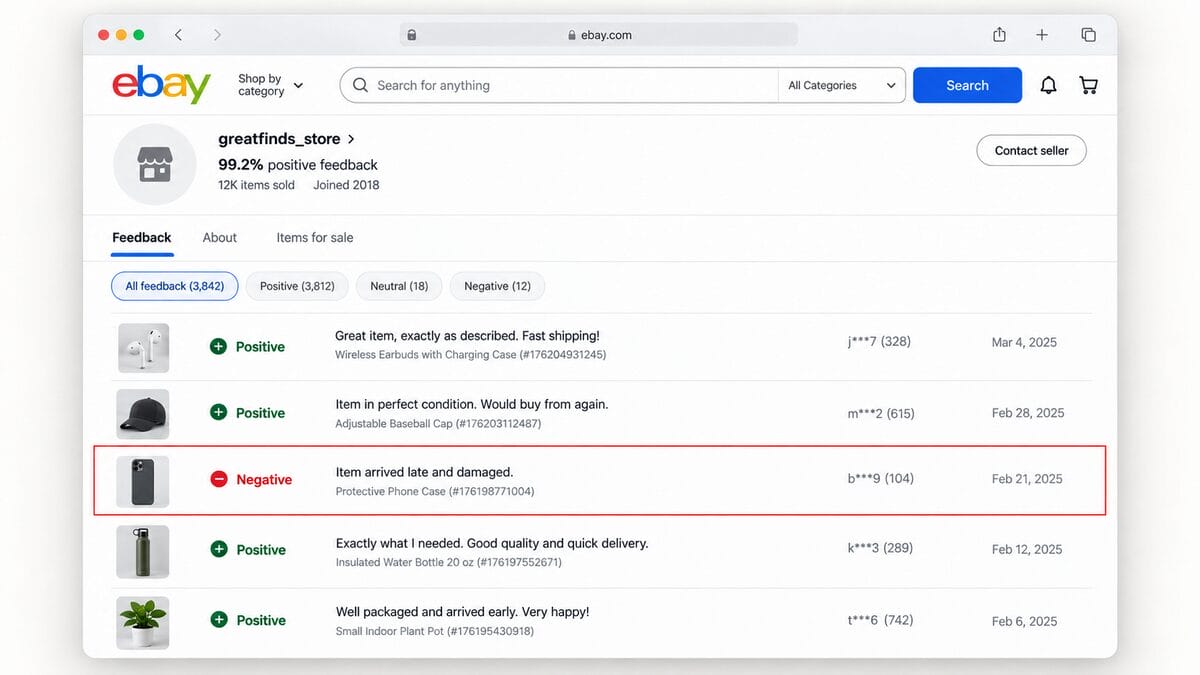This screenshot has width=1200, height=675.
Task: Click the Joined 2018 text
Action: (x=346, y=185)
